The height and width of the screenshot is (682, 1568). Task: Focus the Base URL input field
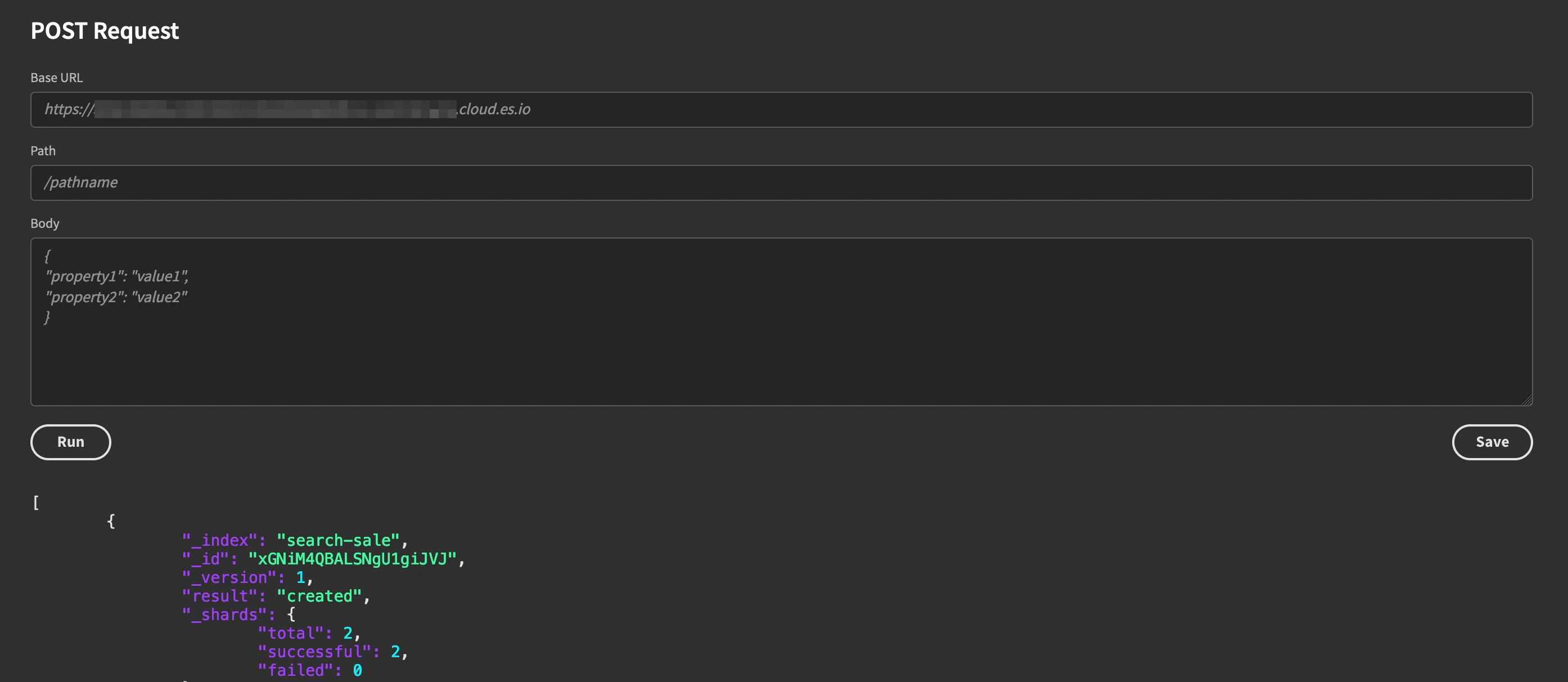[x=782, y=110]
